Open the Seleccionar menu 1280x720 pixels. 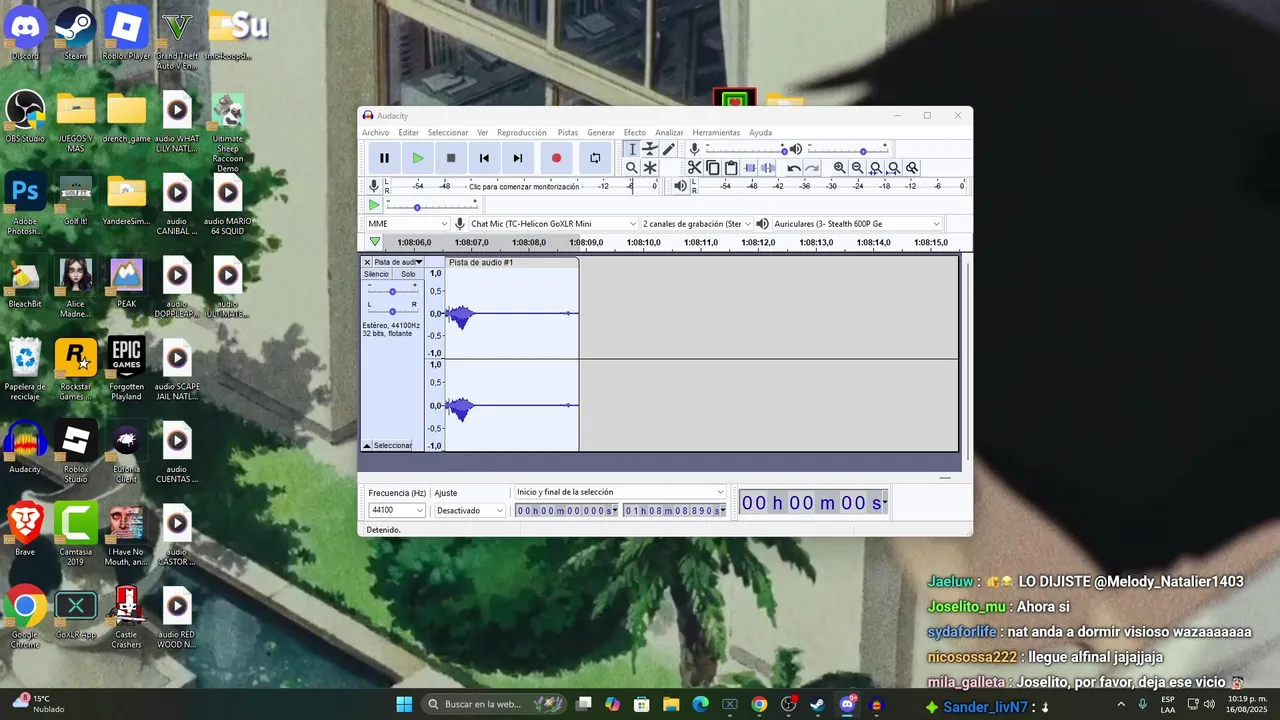pos(448,132)
